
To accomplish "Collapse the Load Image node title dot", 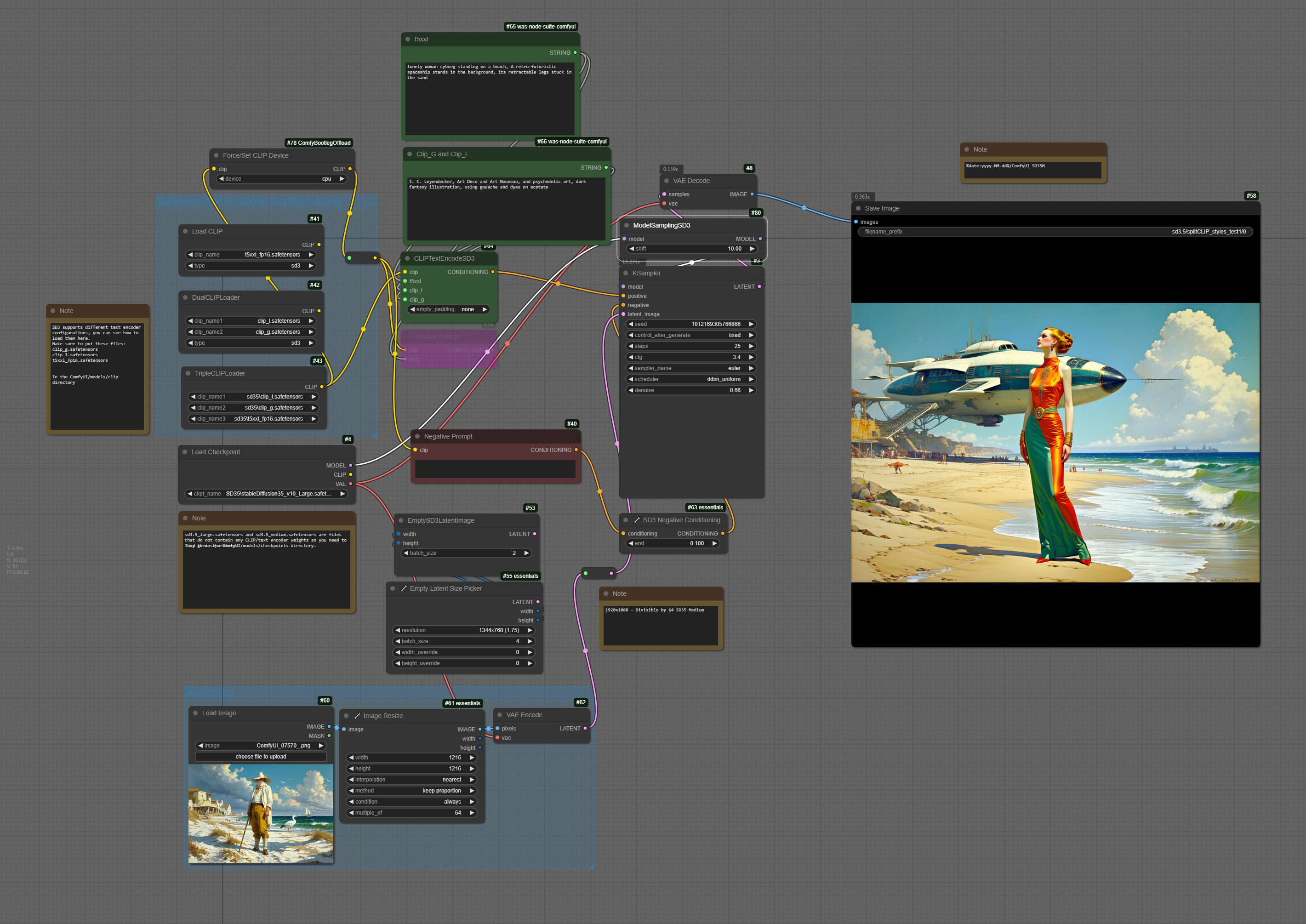I will 196,713.
